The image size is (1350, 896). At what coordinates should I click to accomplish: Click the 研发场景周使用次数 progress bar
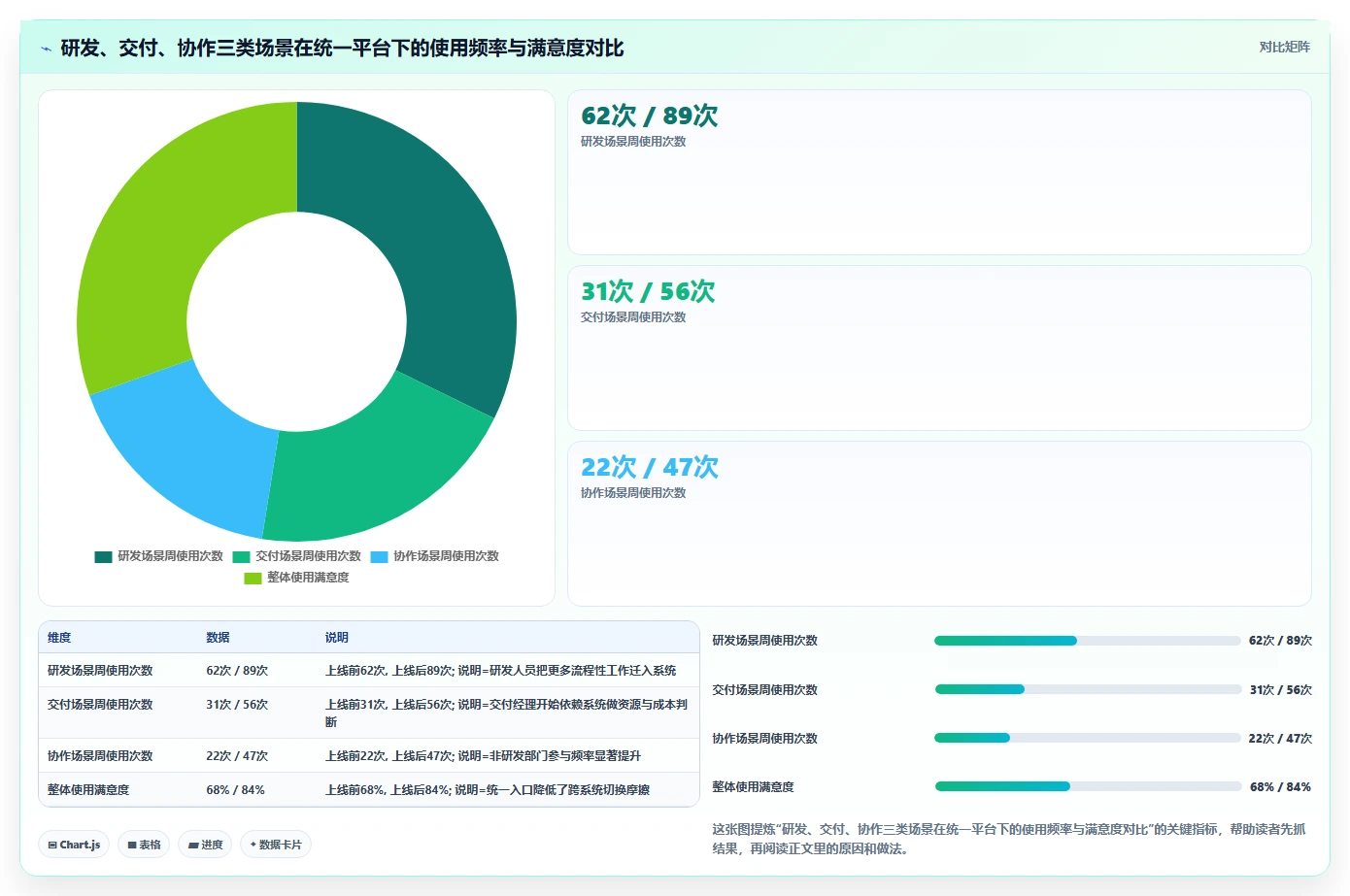1088,641
